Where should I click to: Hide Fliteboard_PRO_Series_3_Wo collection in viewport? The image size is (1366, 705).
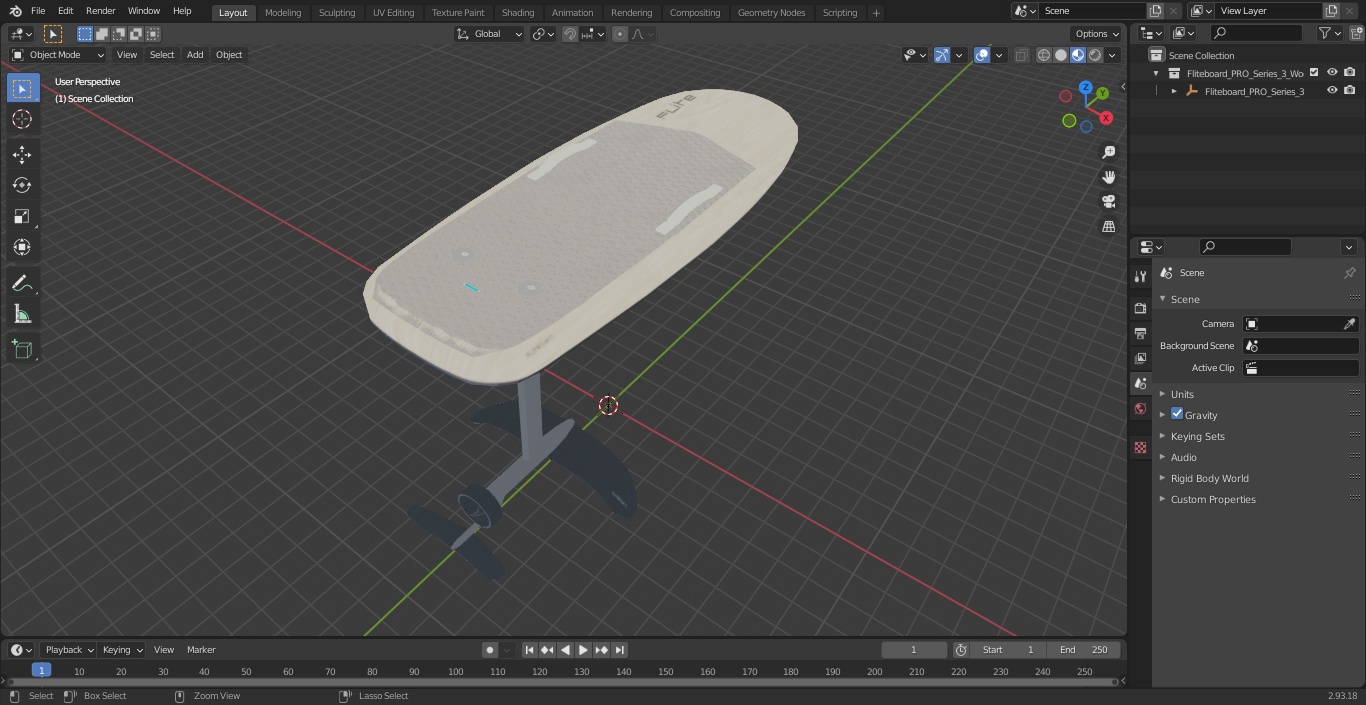tap(1331, 73)
